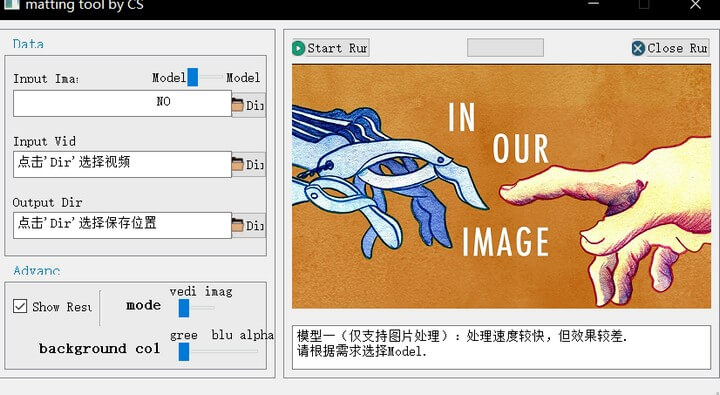
Task: Click the 'background col' label
Action: click(100, 349)
